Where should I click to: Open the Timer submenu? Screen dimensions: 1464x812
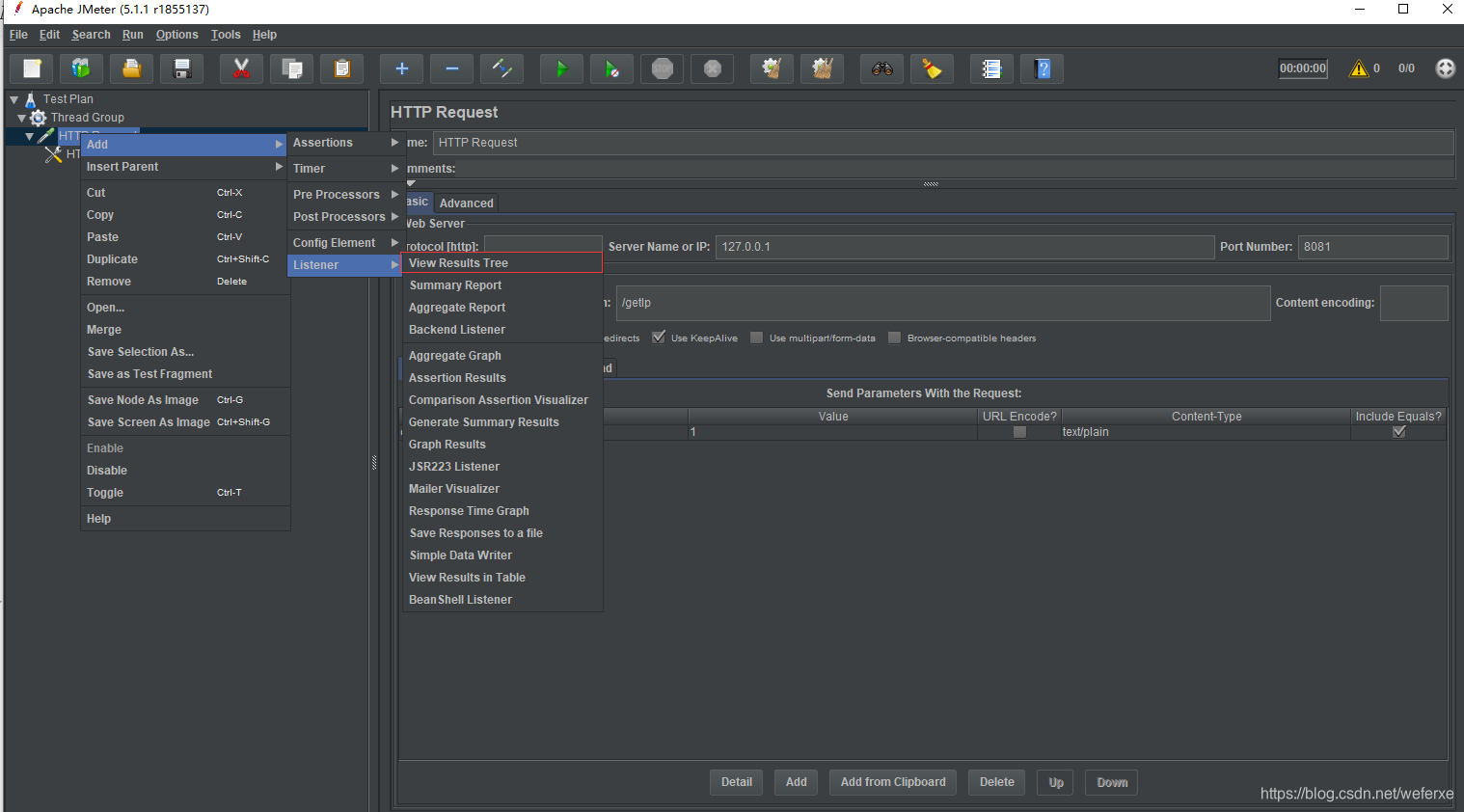point(344,169)
